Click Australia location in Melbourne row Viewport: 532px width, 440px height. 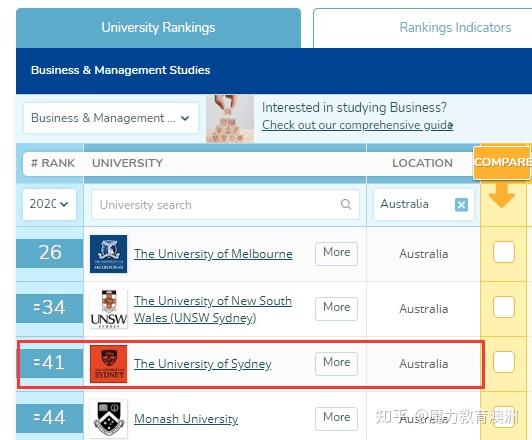(x=423, y=254)
